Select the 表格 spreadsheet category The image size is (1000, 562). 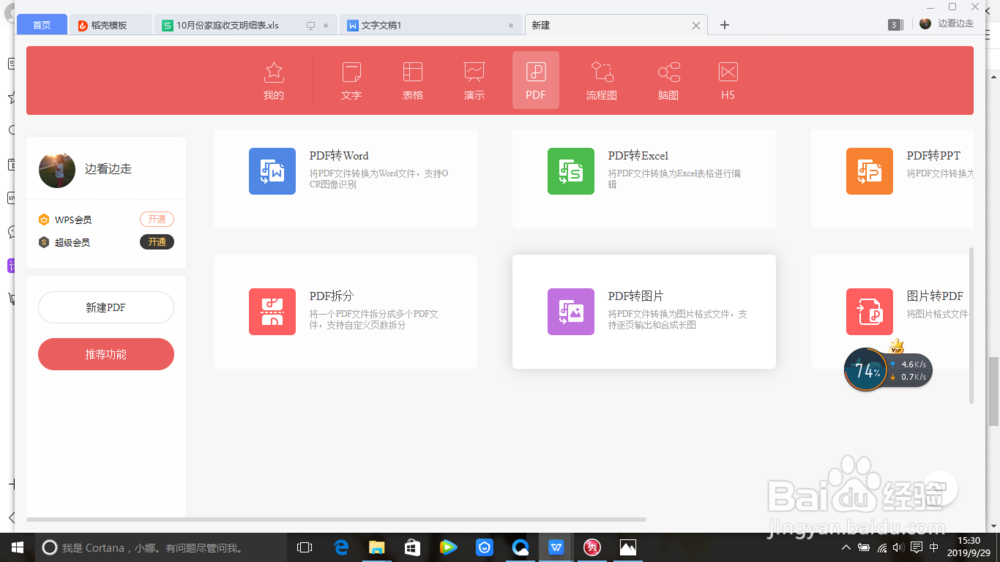point(413,81)
